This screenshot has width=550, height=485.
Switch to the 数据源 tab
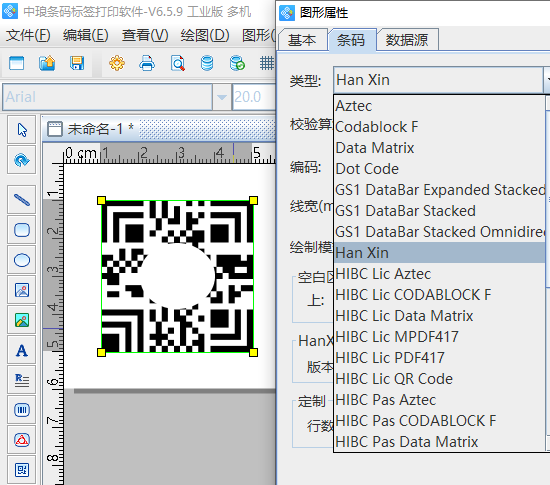pyautogui.click(x=407, y=40)
